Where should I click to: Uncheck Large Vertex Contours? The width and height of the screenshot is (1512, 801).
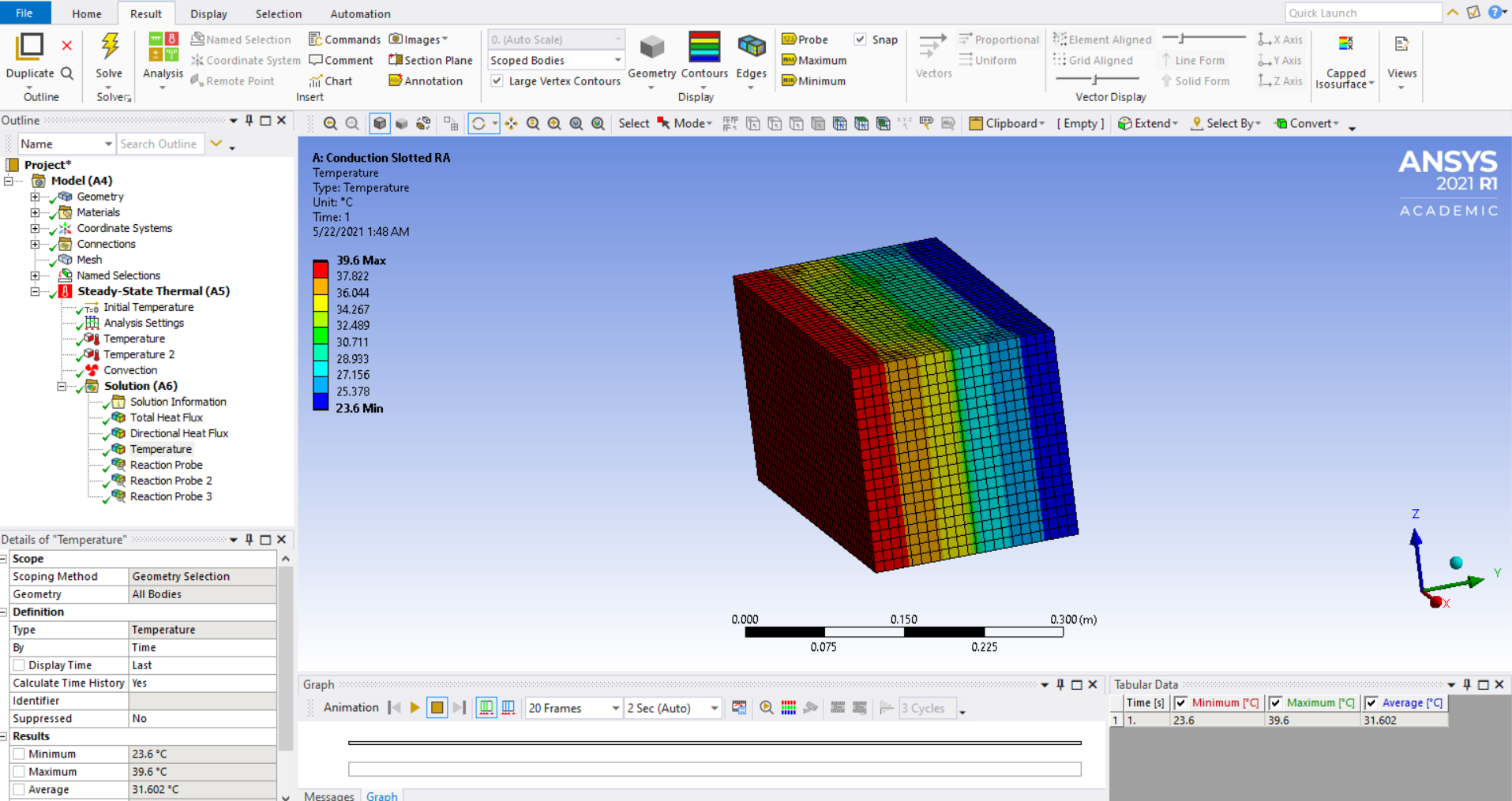click(497, 80)
